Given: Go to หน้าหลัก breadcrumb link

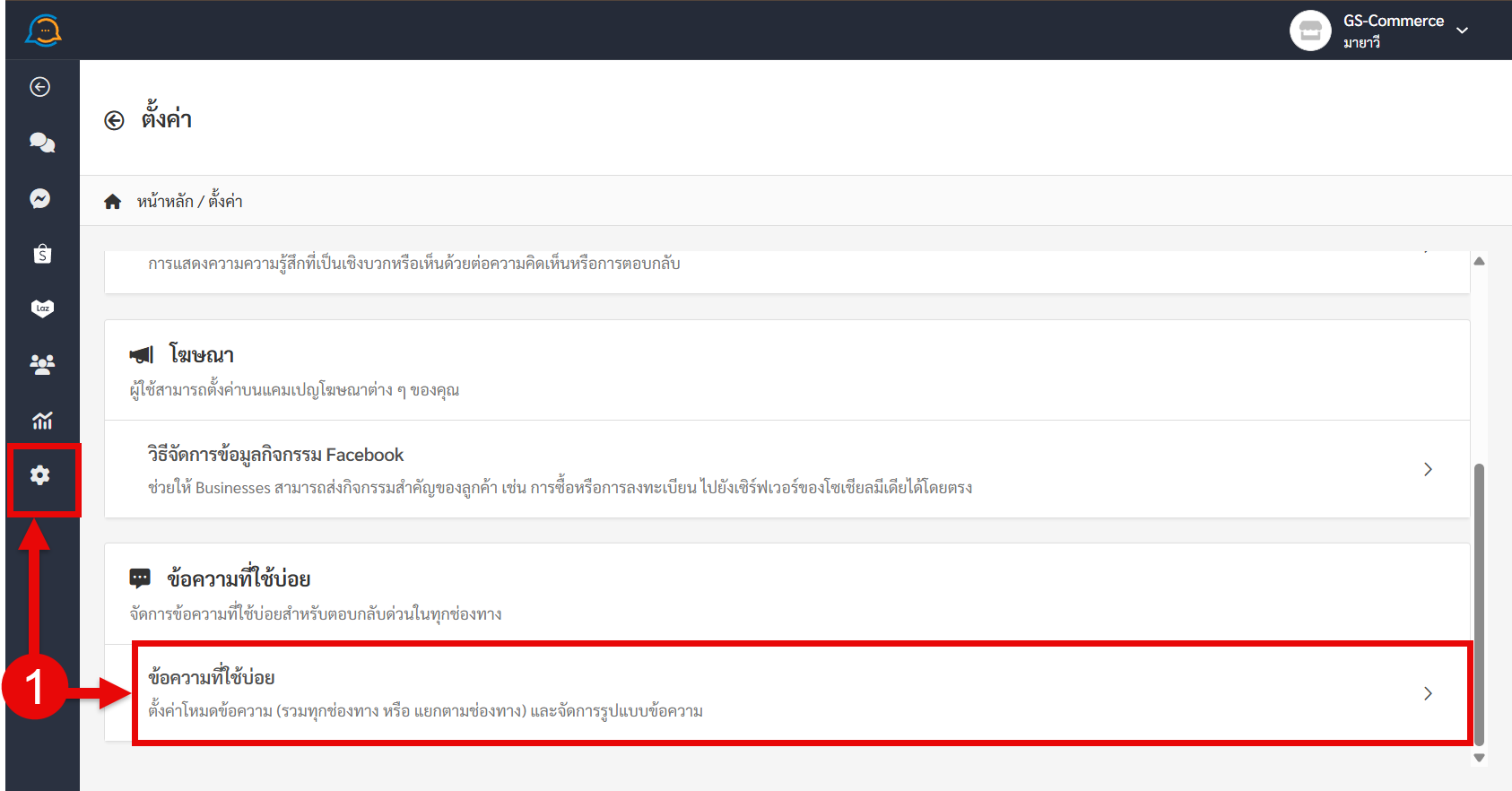Looking at the screenshot, I should 165,202.
